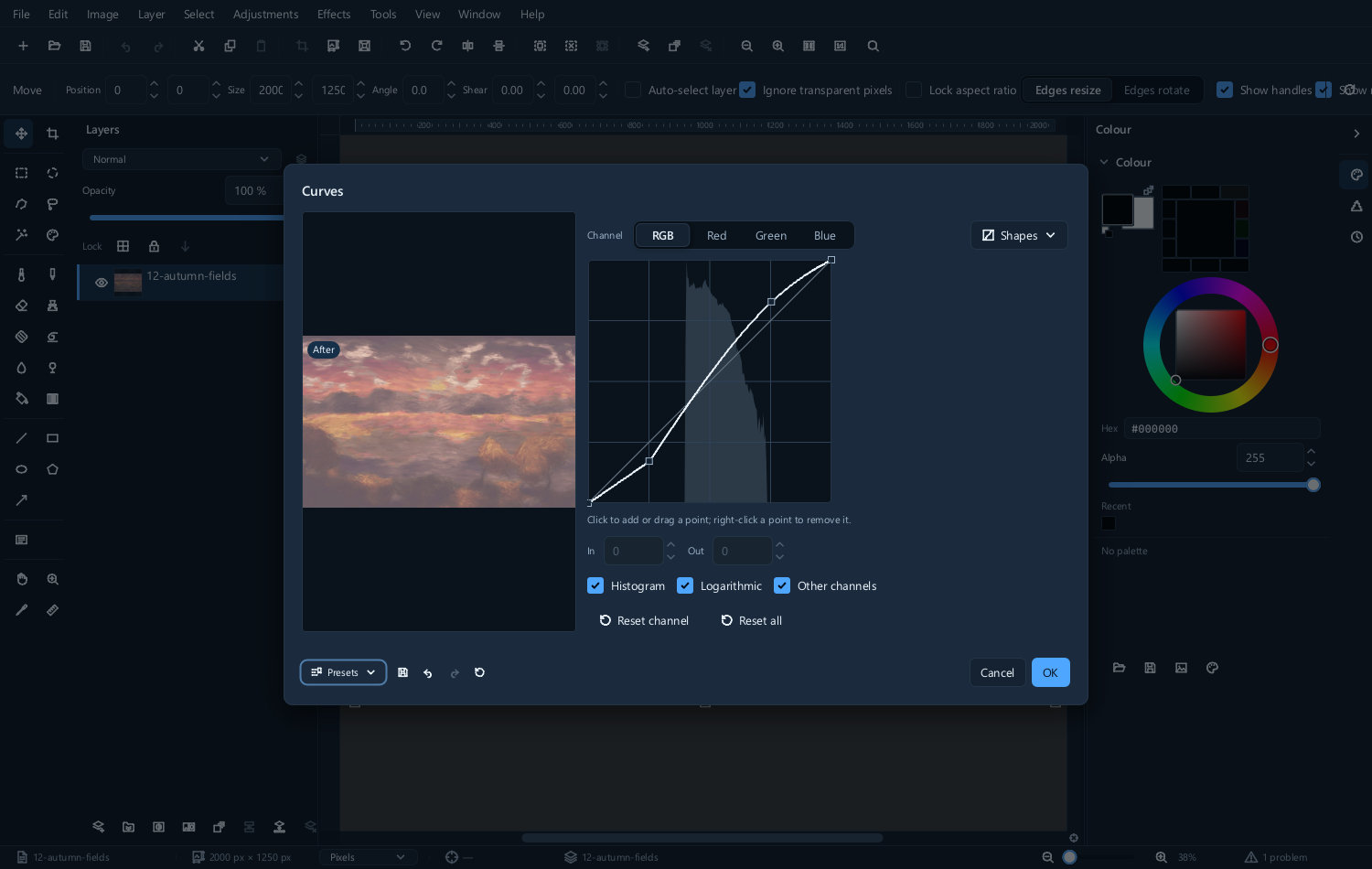Select the Arrow tool
This screenshot has width=1372, height=869.
[x=21, y=500]
